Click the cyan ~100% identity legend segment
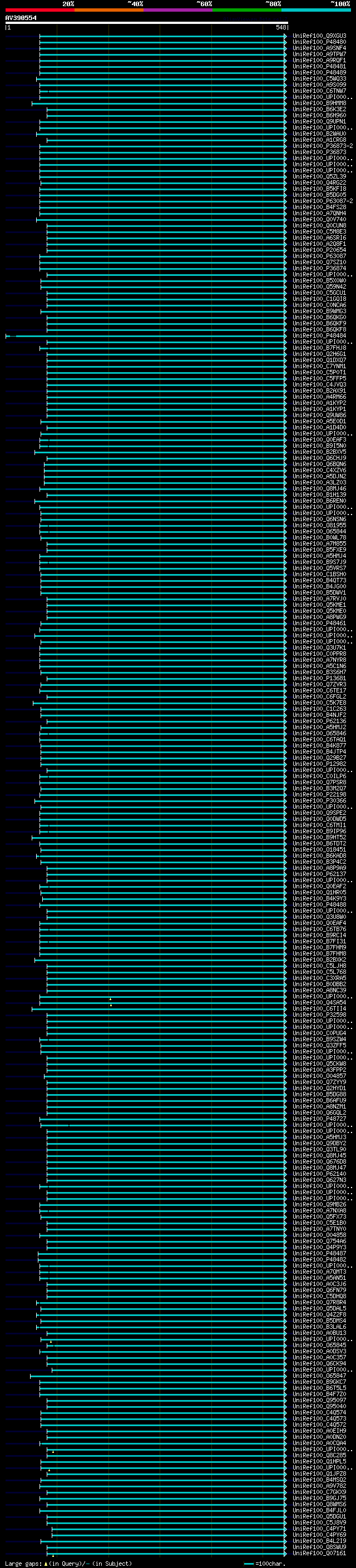Screen dimensions: 356x1568 click(x=316, y=10)
